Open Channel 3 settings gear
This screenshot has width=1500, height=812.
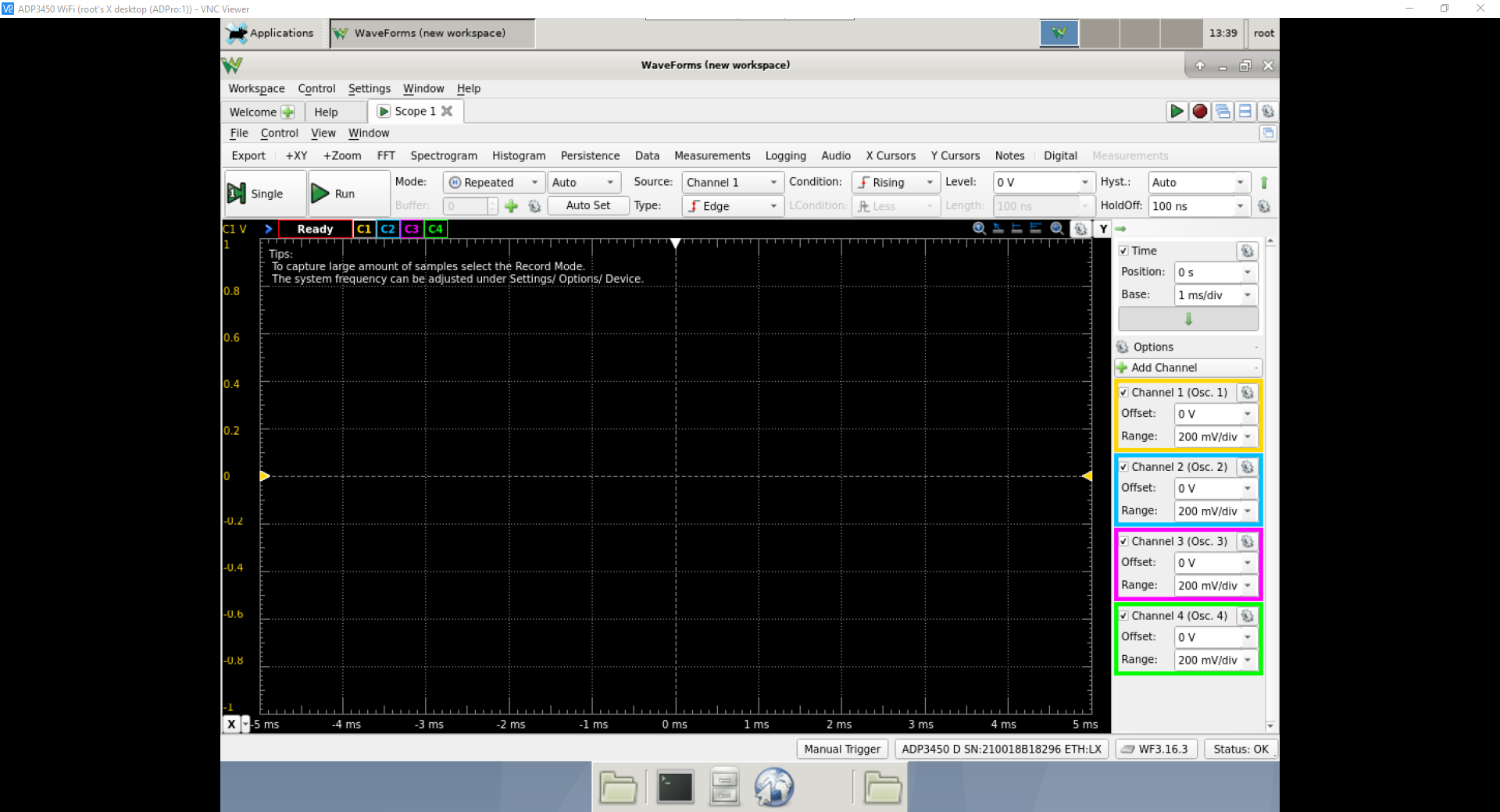1247,541
